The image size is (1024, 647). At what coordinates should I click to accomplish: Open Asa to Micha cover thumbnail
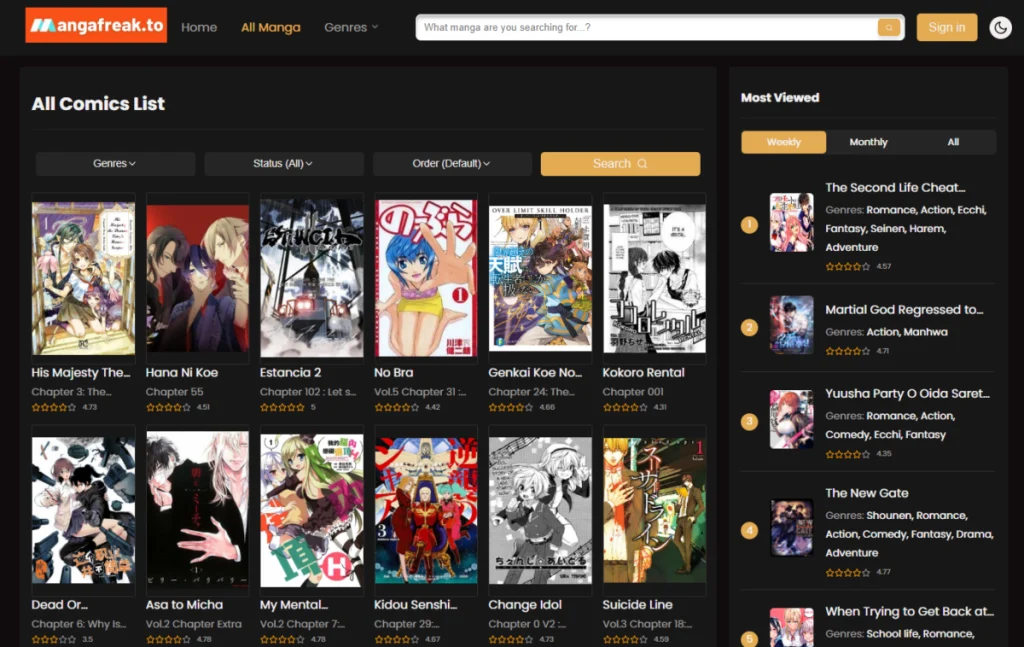click(x=197, y=511)
